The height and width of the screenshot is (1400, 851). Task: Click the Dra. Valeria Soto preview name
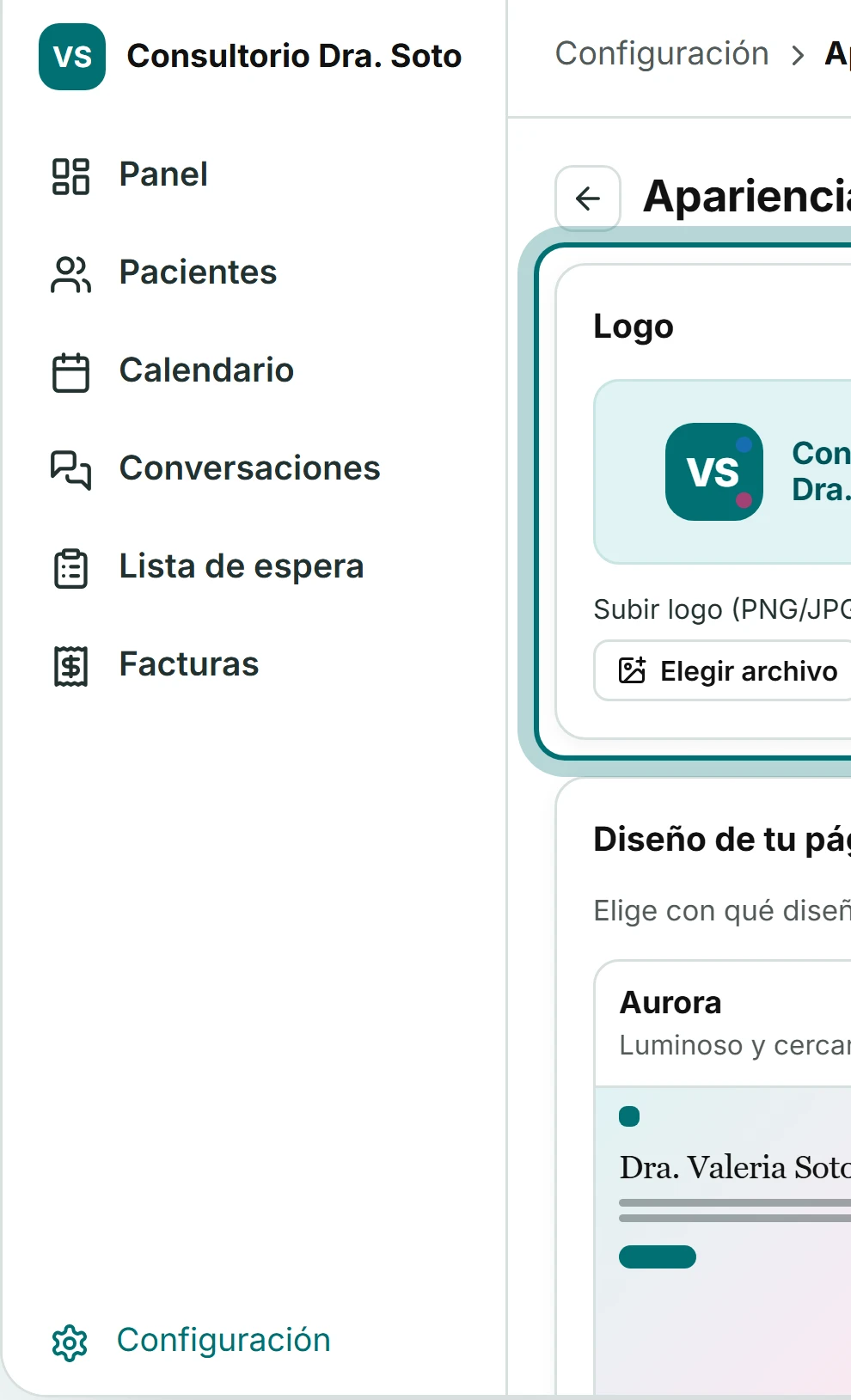tap(735, 1168)
